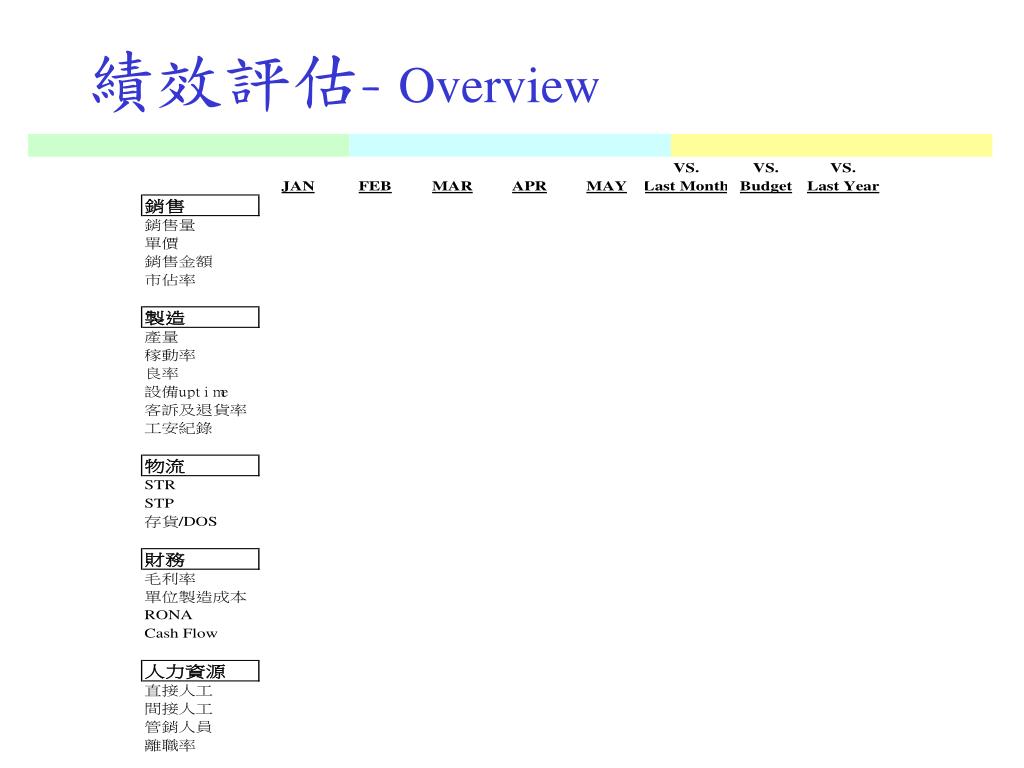Click the 市佔率 row label

(170, 280)
